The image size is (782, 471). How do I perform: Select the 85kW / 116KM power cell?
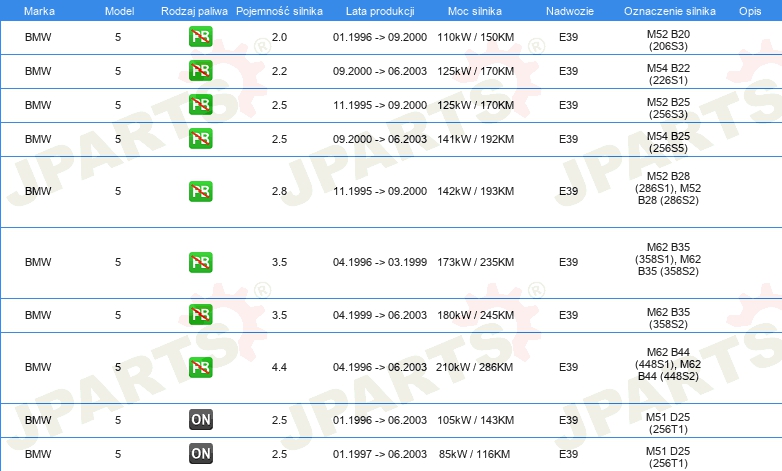tap(474, 454)
